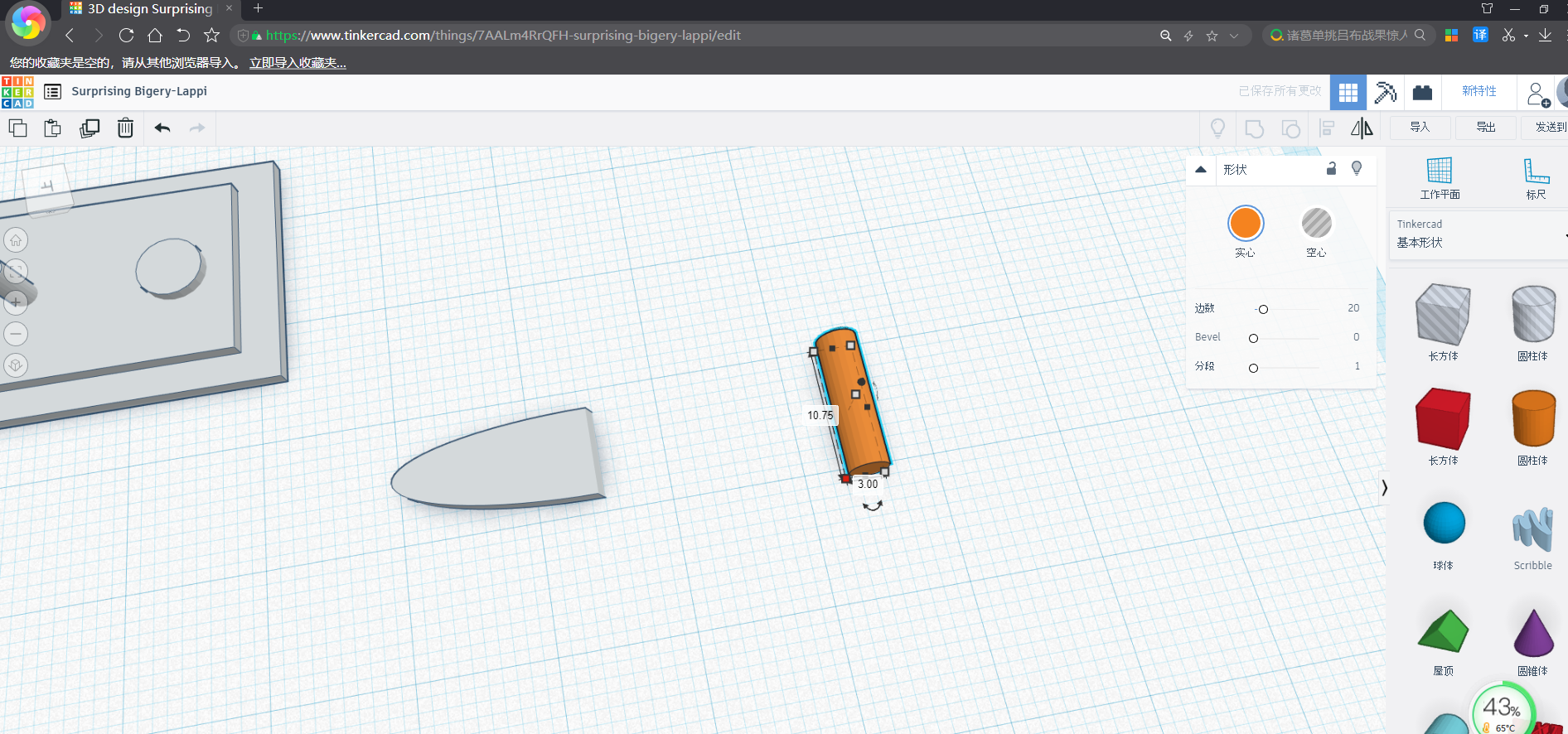Expand the address bar dropdown chevron

tap(1234, 36)
